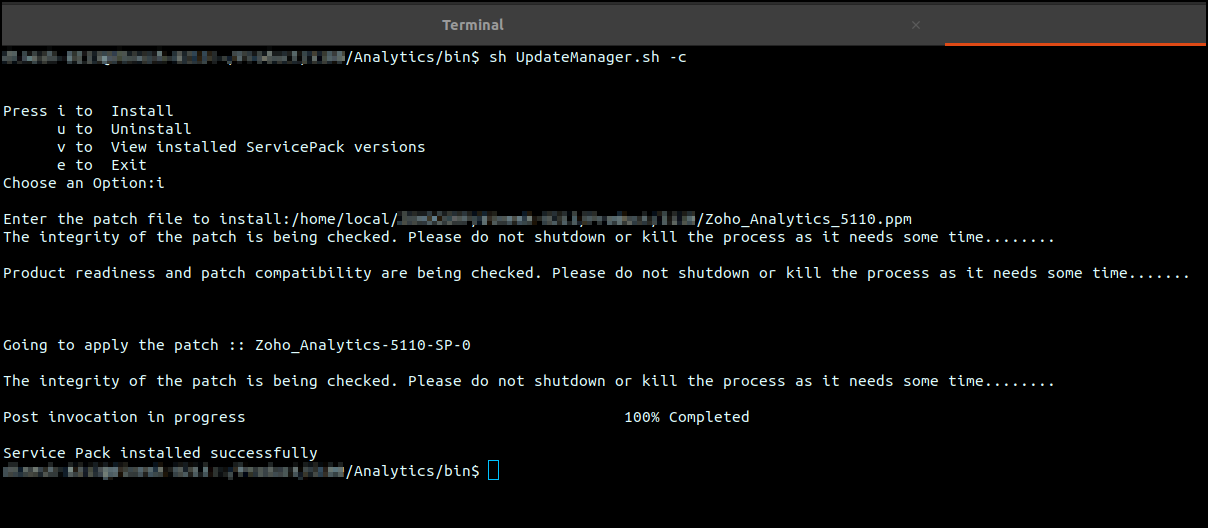Screen dimensions: 1208x528
Task: Click 'View installed ServicePack versions' text
Action: pos(268,147)
